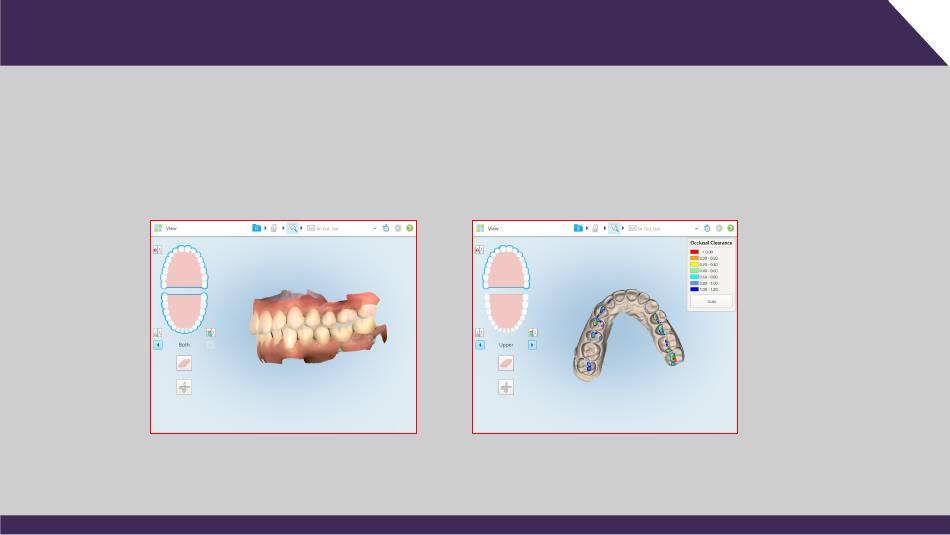Open the settings gear in Both-view window
This screenshot has height=535, width=950.
point(398,228)
